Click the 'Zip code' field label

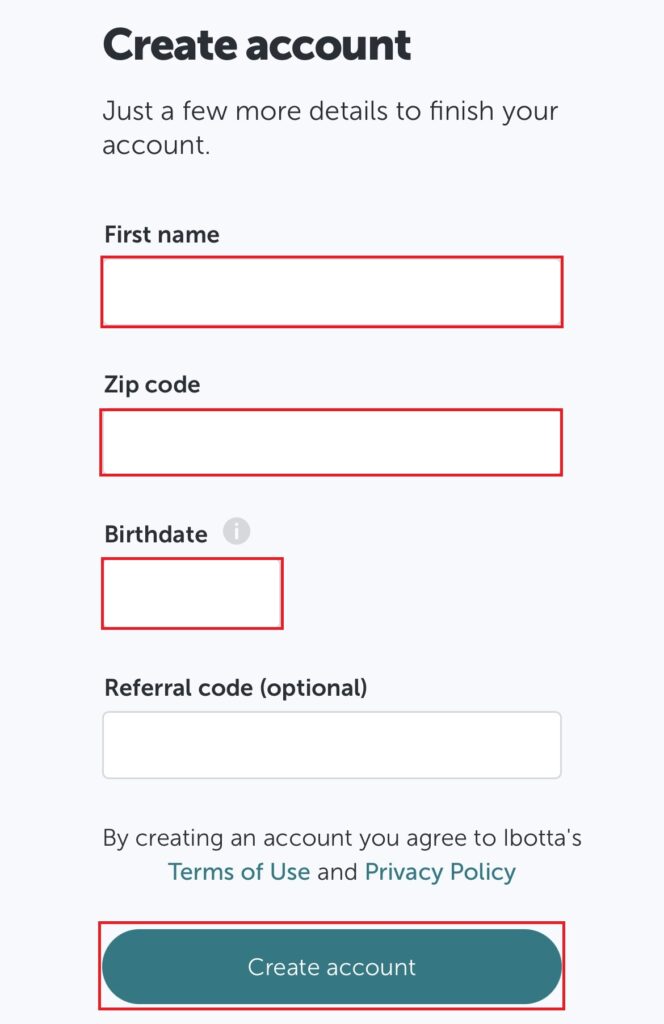[x=152, y=384]
